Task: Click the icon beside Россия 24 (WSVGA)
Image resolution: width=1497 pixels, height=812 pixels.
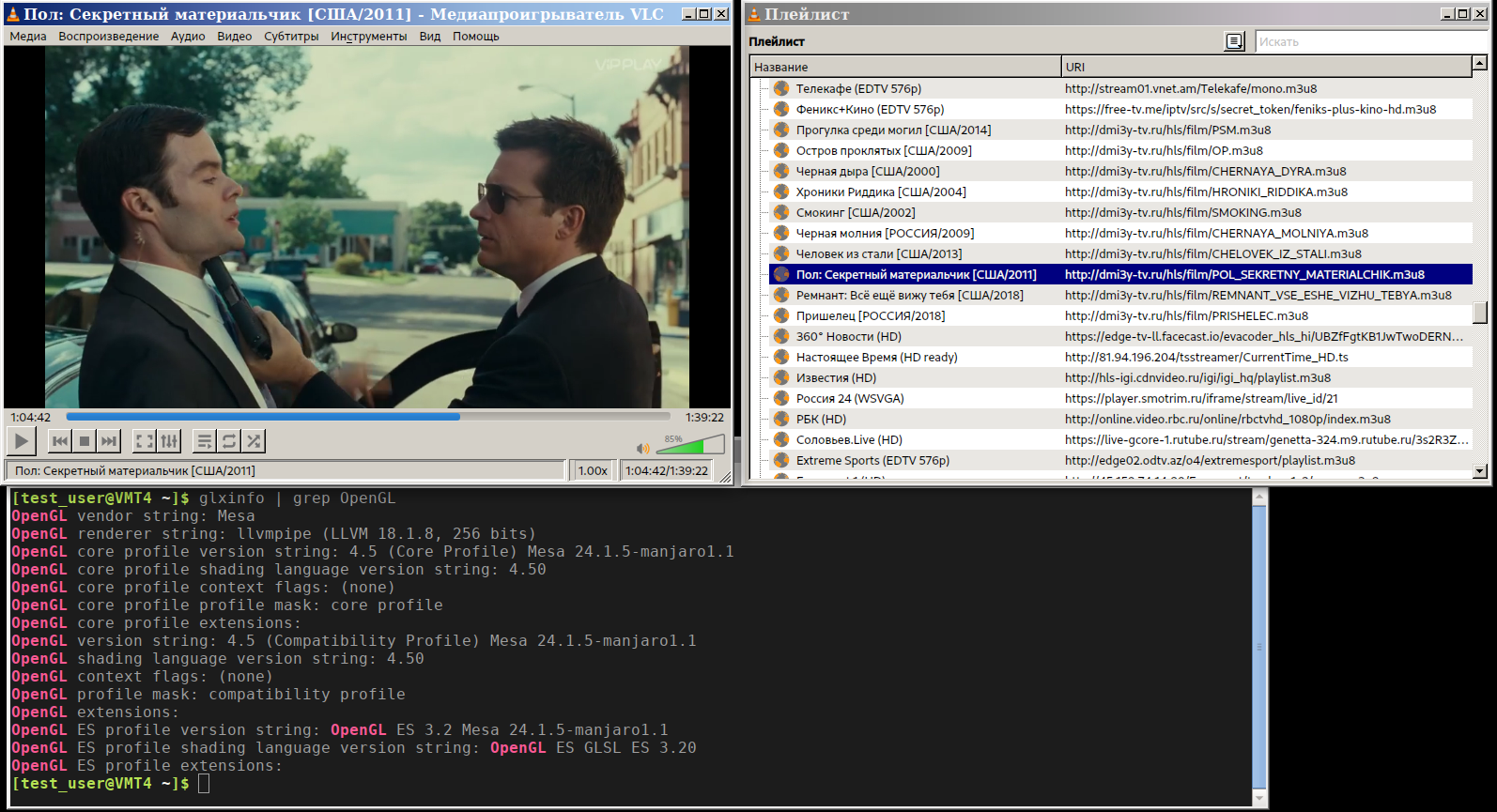Action: [x=781, y=398]
